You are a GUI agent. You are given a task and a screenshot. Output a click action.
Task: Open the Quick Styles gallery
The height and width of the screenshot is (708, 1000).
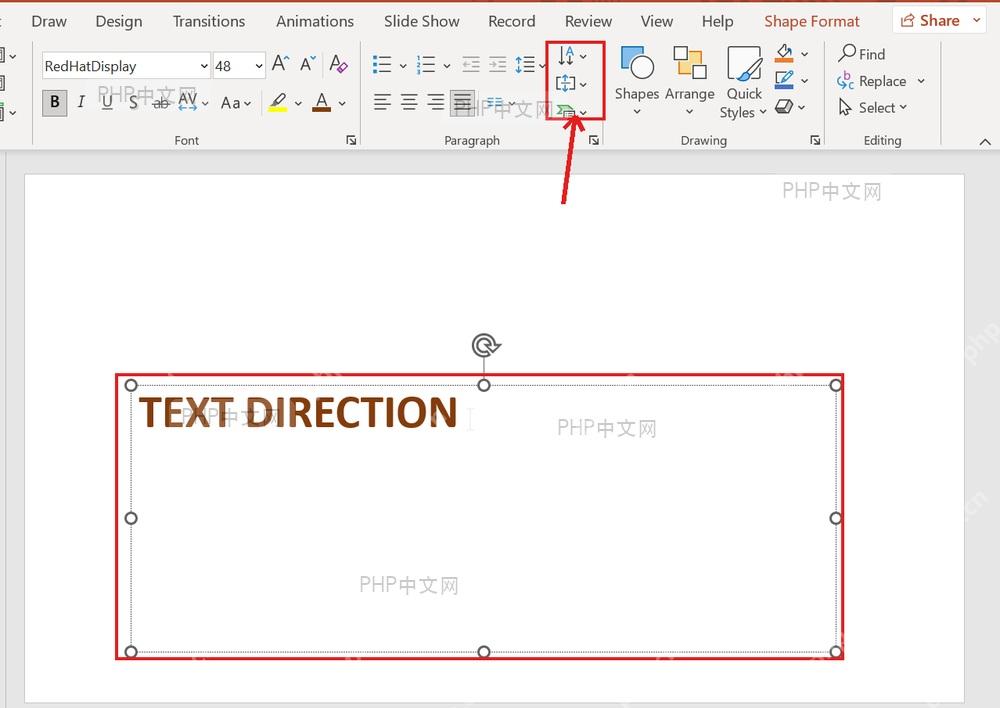pyautogui.click(x=743, y=83)
